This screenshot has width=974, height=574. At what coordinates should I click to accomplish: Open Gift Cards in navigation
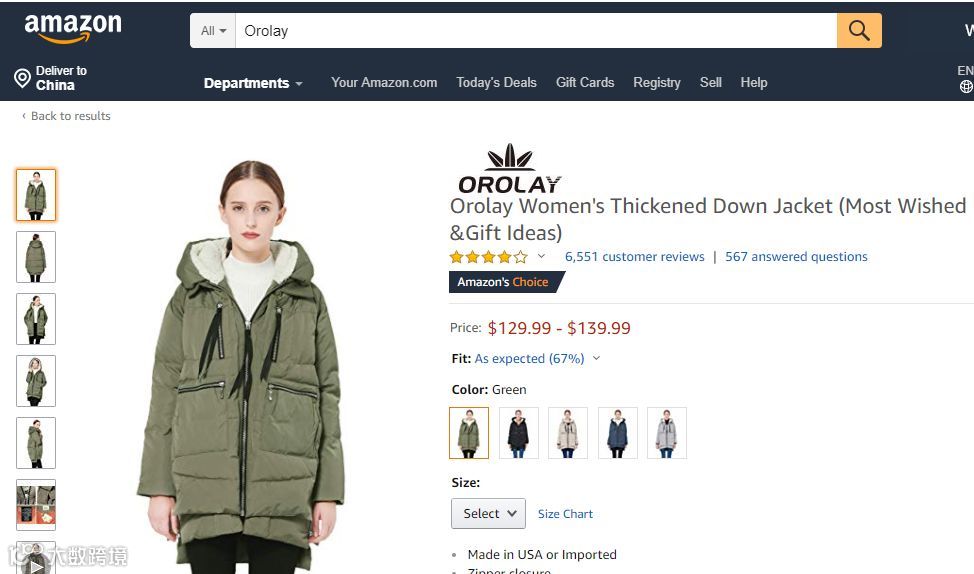click(585, 82)
